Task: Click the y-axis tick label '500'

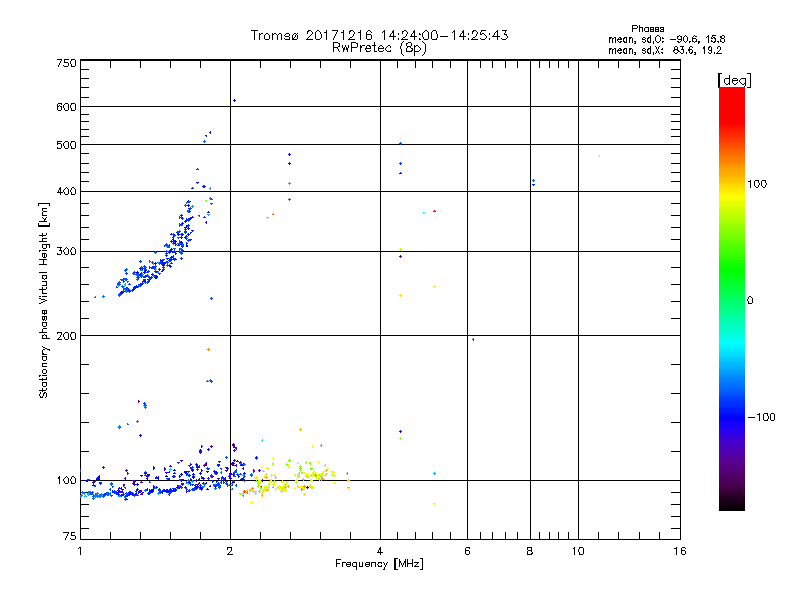Action: click(66, 145)
